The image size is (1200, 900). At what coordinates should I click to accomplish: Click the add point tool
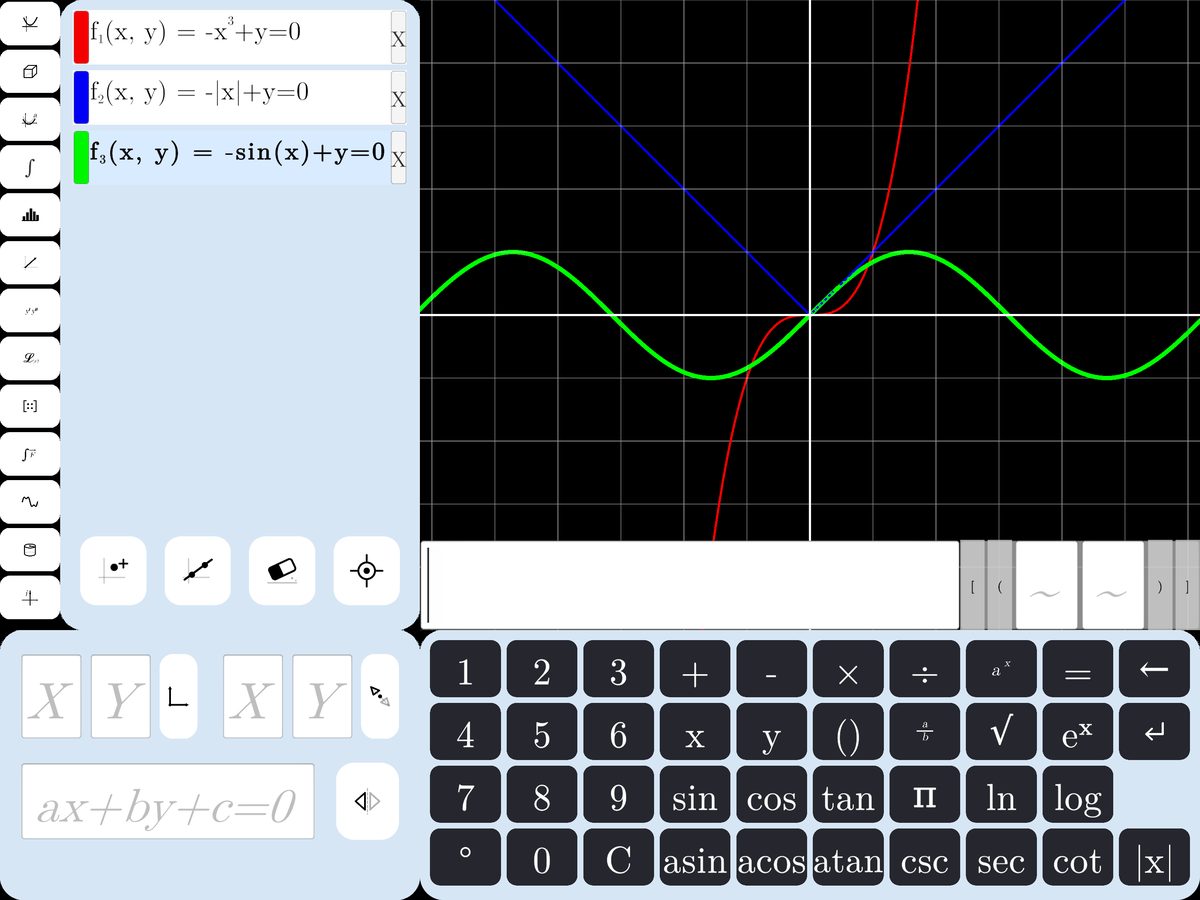(x=113, y=571)
